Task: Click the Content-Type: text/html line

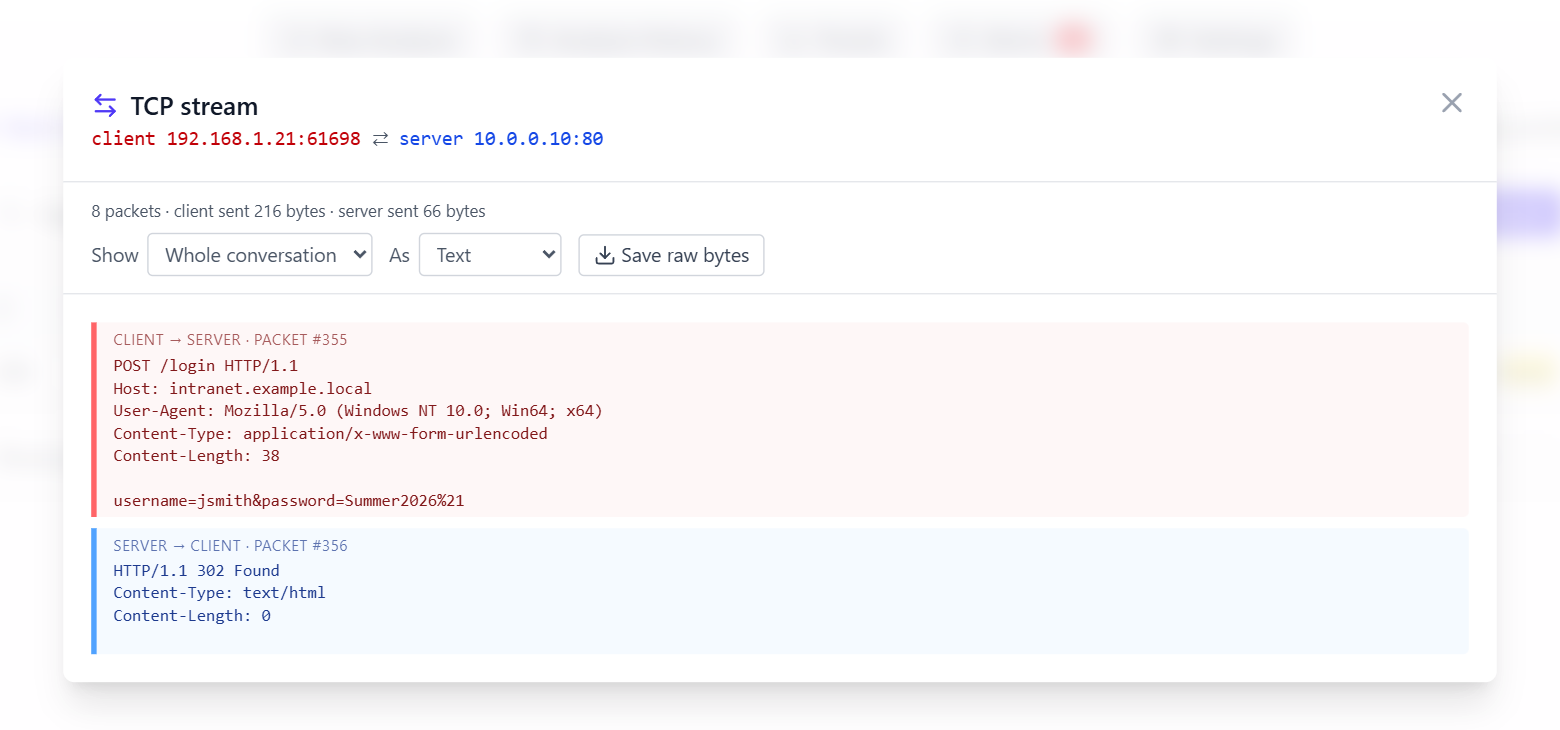Action: [x=219, y=593]
